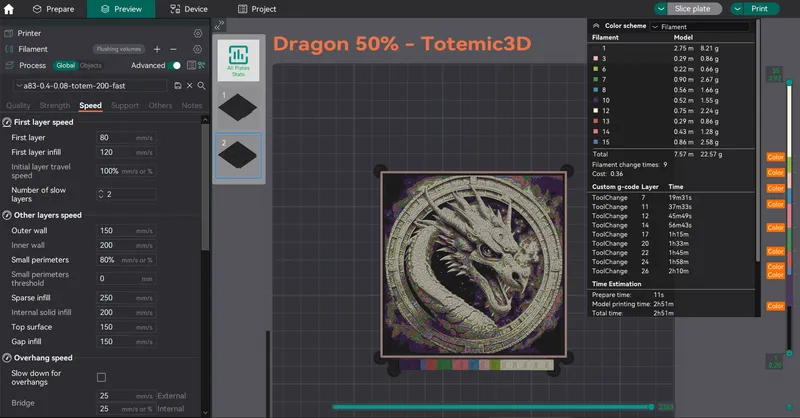Open the Printer settings gear
This screenshot has width=800, height=418.
tap(198, 33)
